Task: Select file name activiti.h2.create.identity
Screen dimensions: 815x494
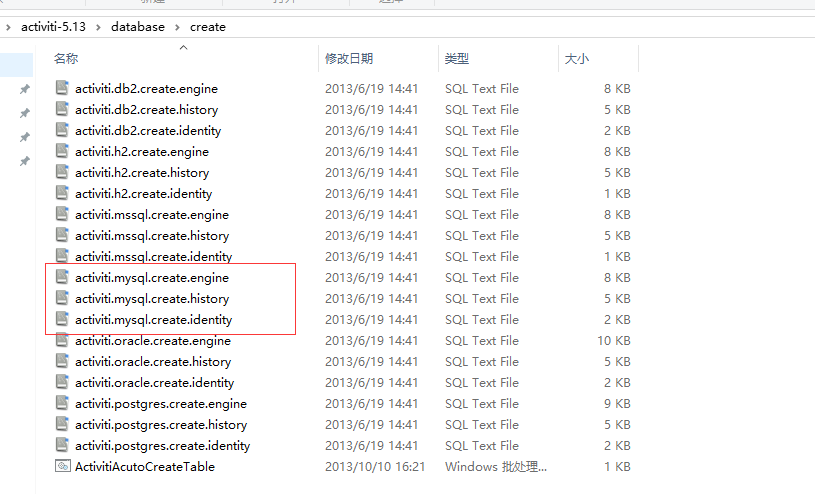Action: (x=143, y=194)
